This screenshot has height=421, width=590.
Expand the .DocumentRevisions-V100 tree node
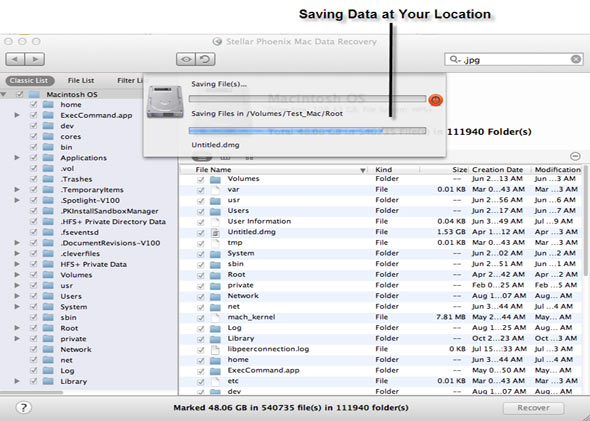[17, 243]
